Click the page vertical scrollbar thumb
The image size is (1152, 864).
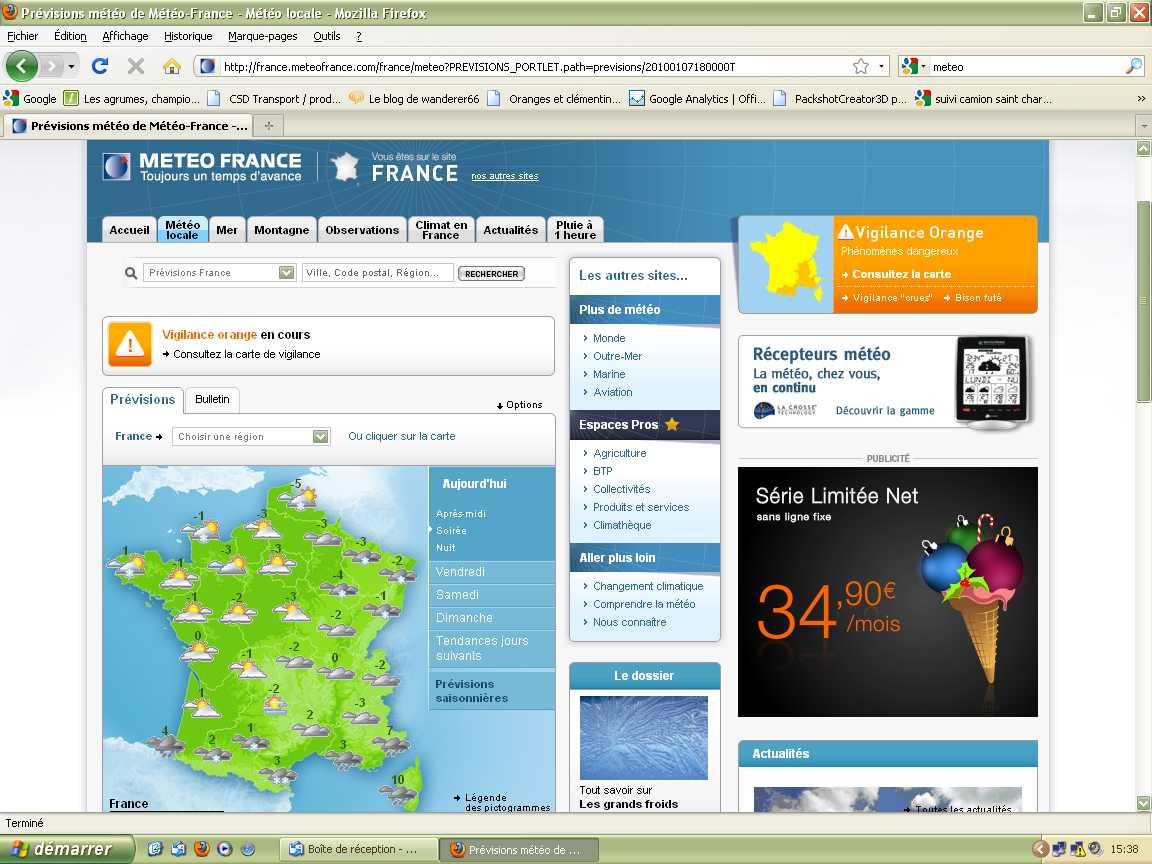point(1143,300)
